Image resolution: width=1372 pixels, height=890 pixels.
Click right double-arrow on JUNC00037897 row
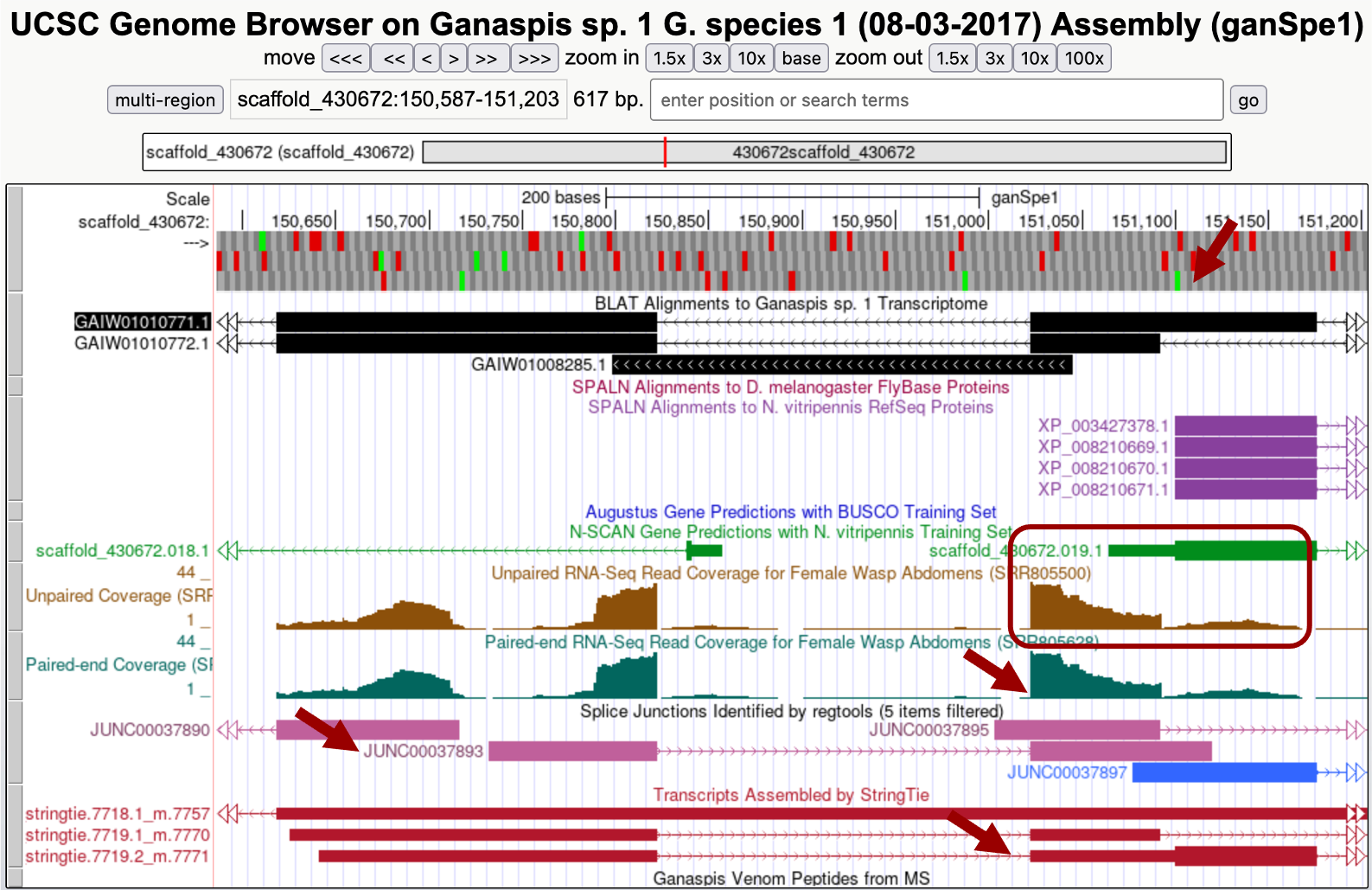1356,772
